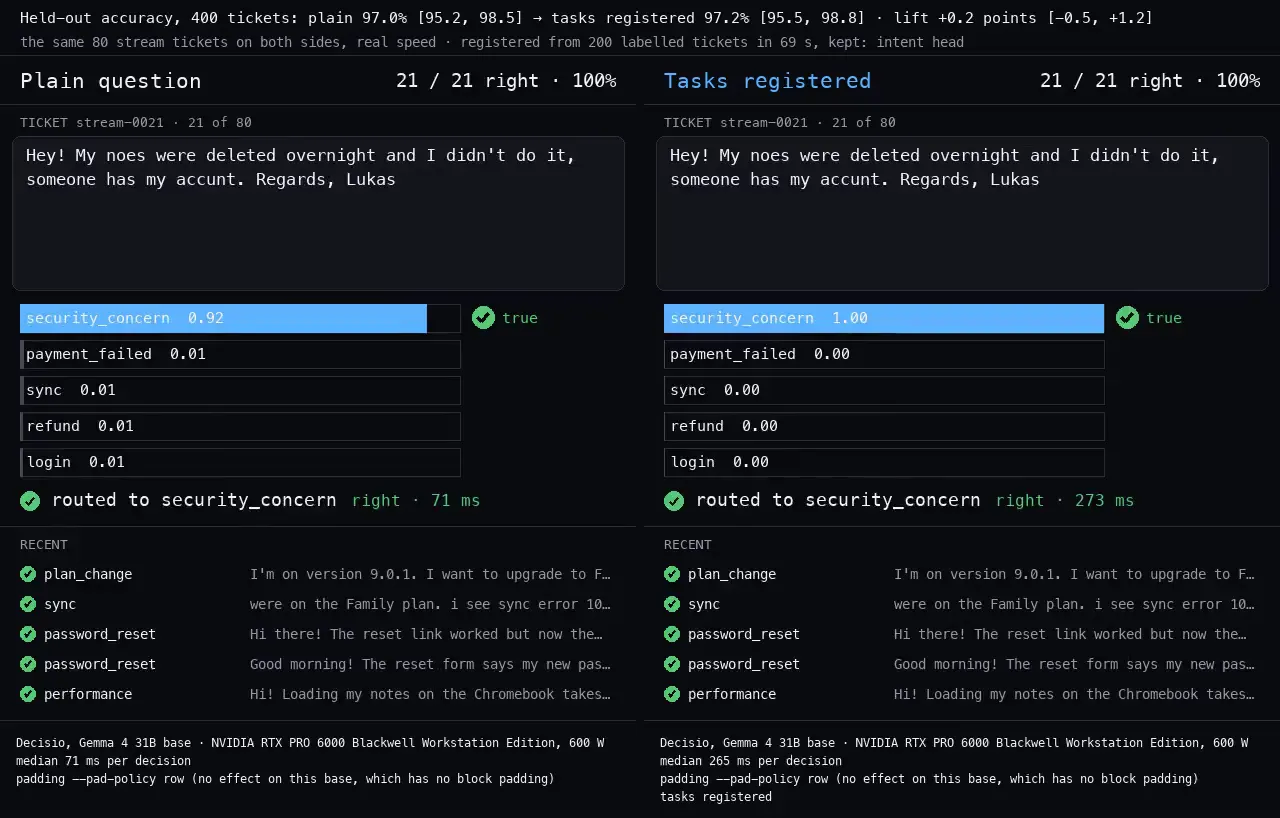
Task: Select the sync 0.00 bar
Action: [884, 390]
